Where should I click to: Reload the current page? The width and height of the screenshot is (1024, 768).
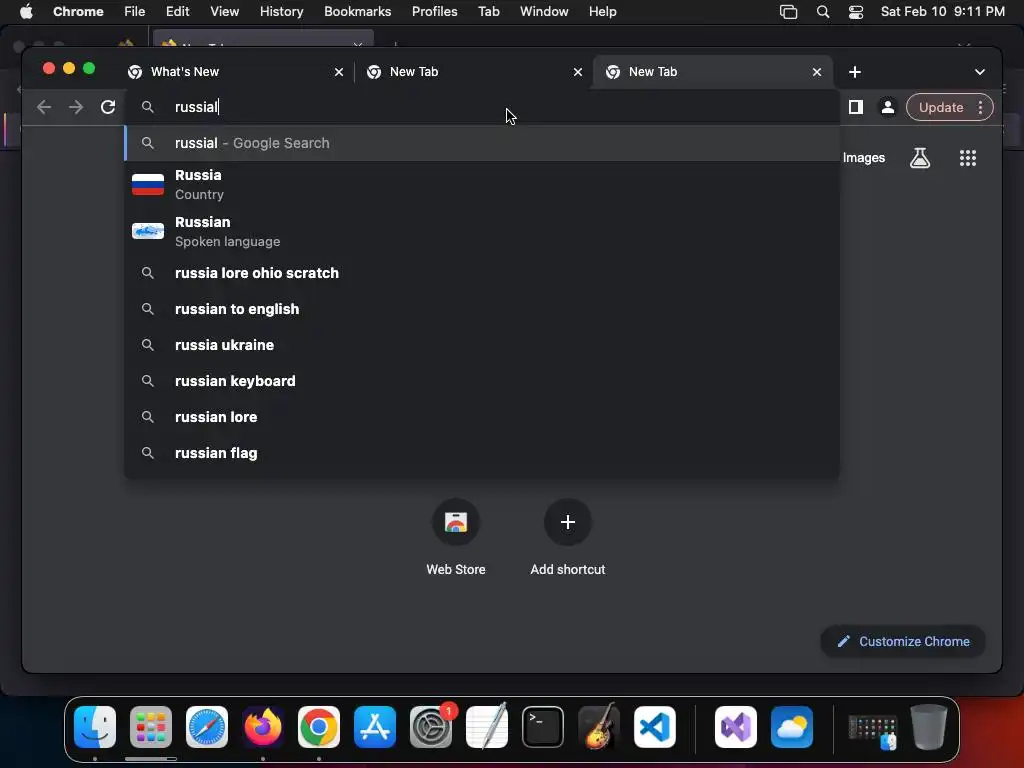pos(108,107)
